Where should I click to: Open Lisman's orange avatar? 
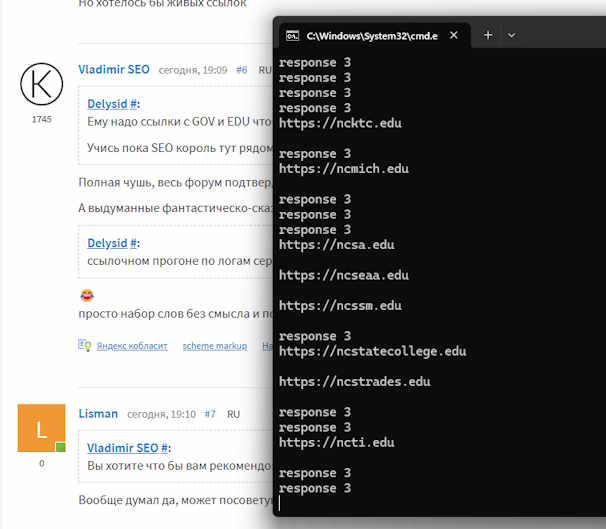(x=41, y=428)
